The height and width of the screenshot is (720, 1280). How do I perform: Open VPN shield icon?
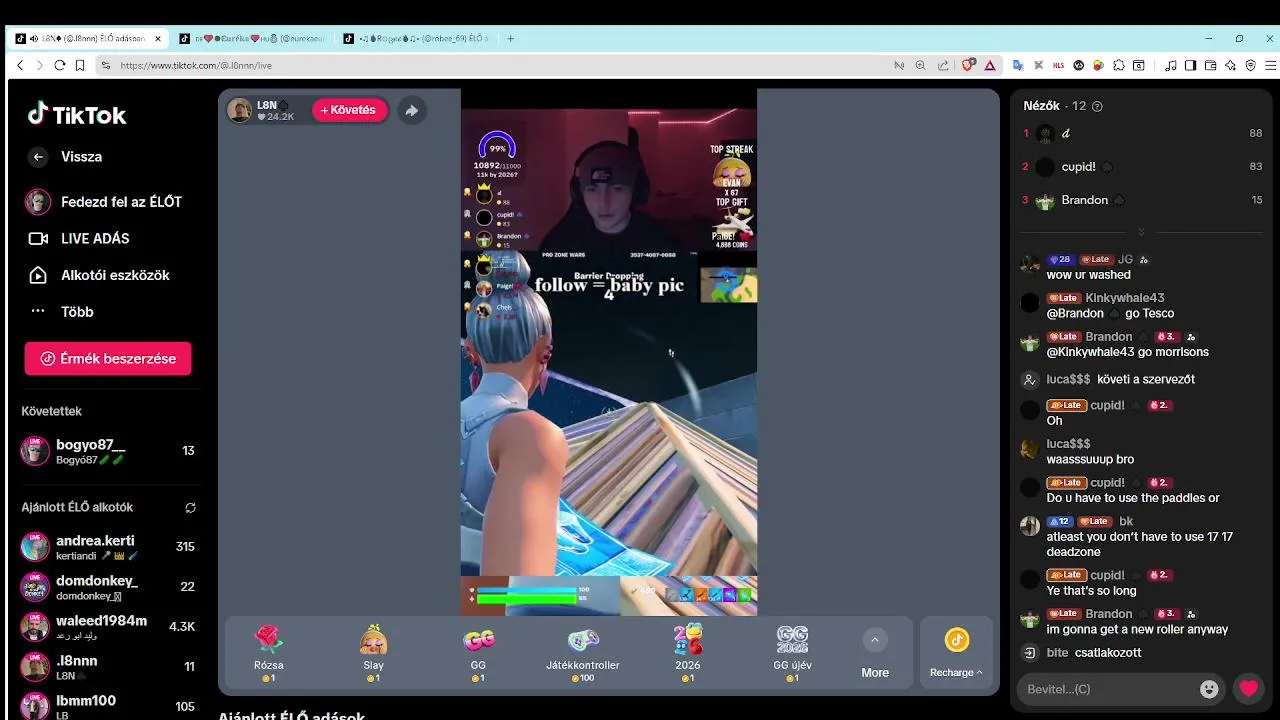click(1250, 65)
